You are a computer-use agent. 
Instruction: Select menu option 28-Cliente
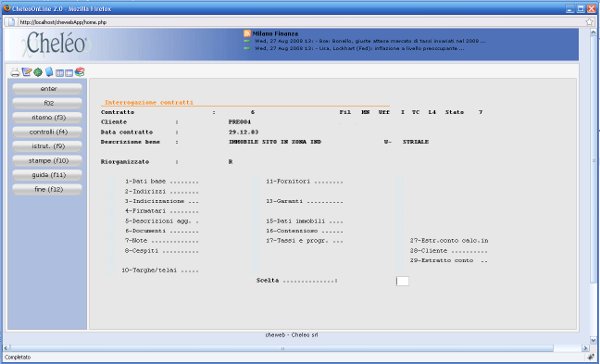[x=449, y=251]
